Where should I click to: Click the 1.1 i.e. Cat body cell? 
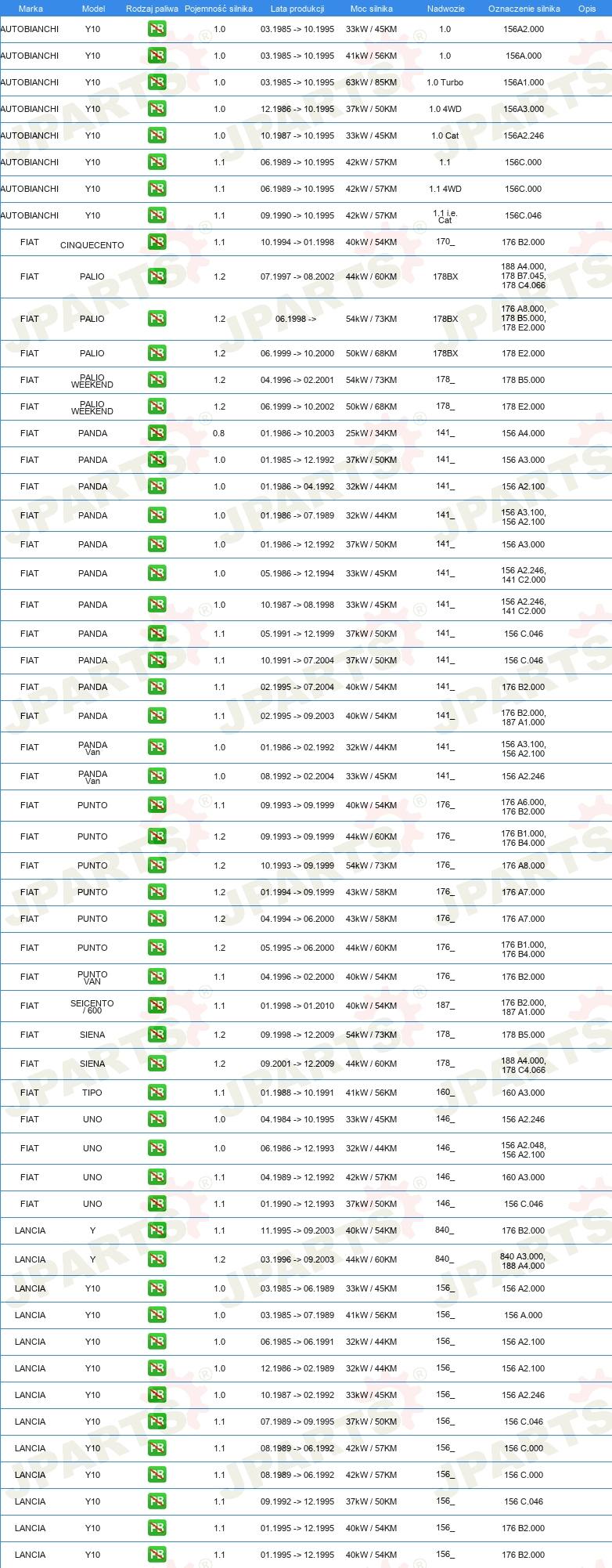pyautogui.click(x=445, y=216)
